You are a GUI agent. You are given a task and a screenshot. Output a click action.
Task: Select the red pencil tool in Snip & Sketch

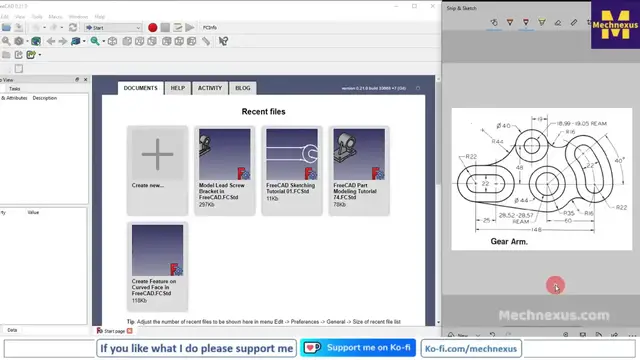[526, 22]
